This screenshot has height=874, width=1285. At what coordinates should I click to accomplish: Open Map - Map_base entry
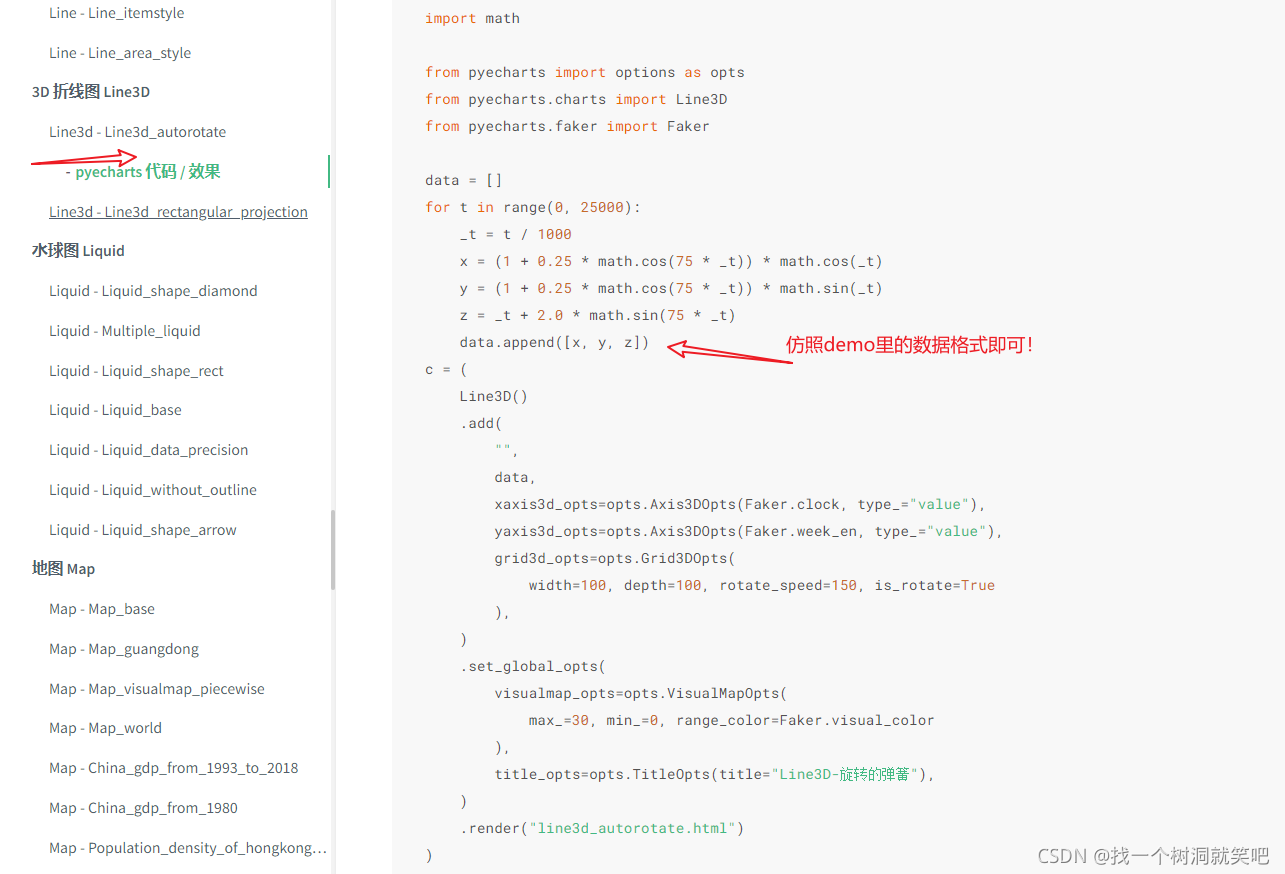click(x=102, y=609)
